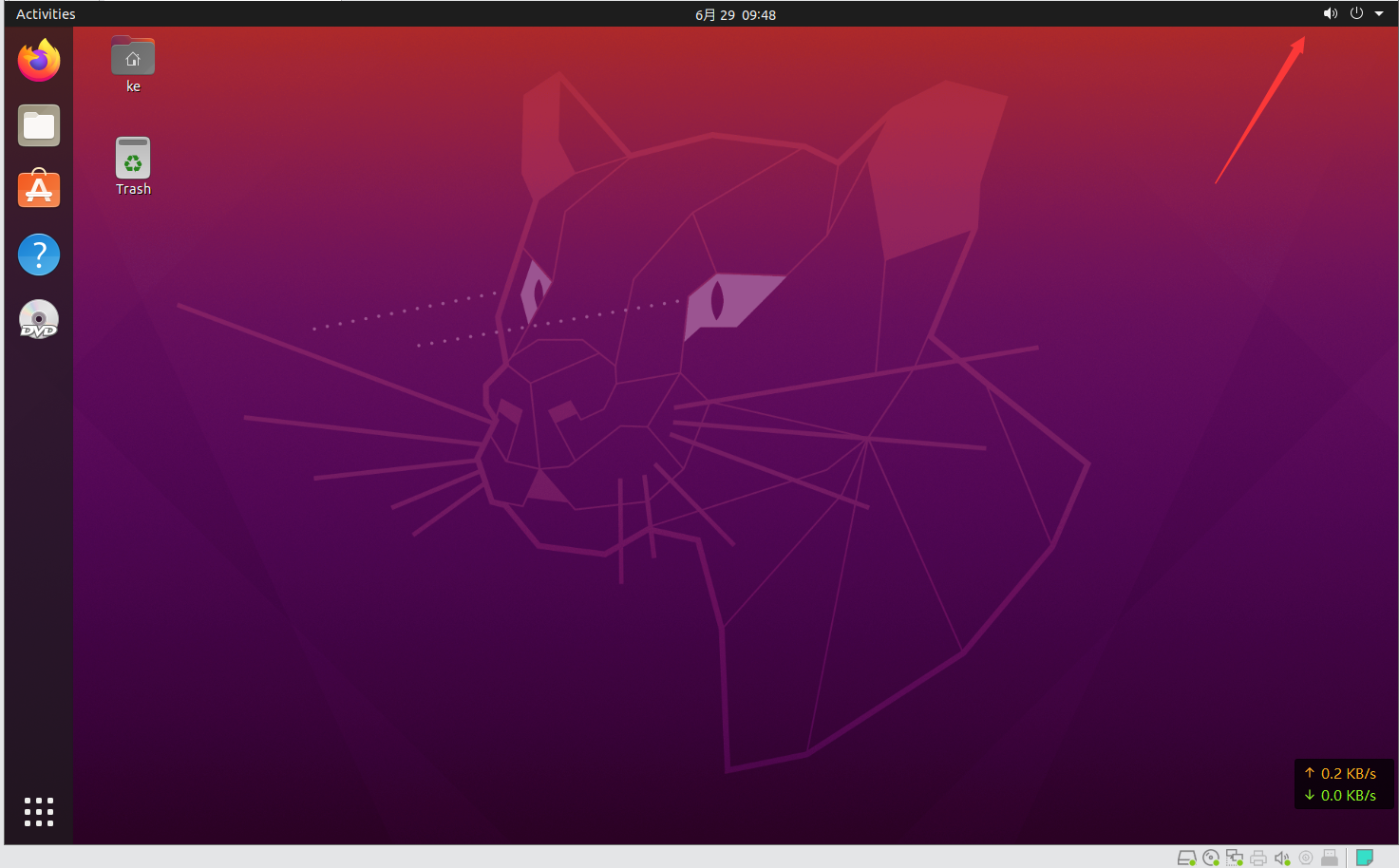Open the Help application in the dock

[x=38, y=254]
